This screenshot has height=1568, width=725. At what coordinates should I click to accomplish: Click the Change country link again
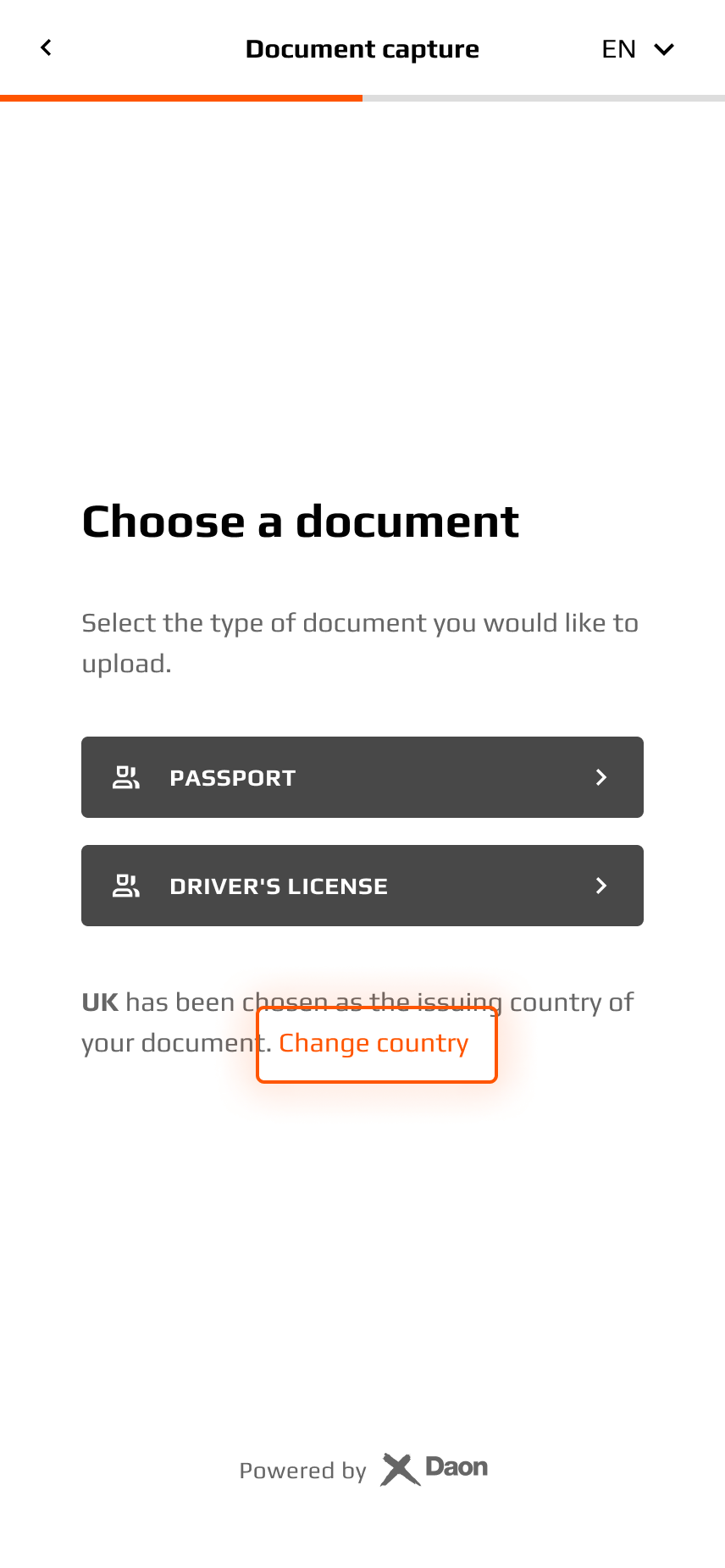[374, 1042]
